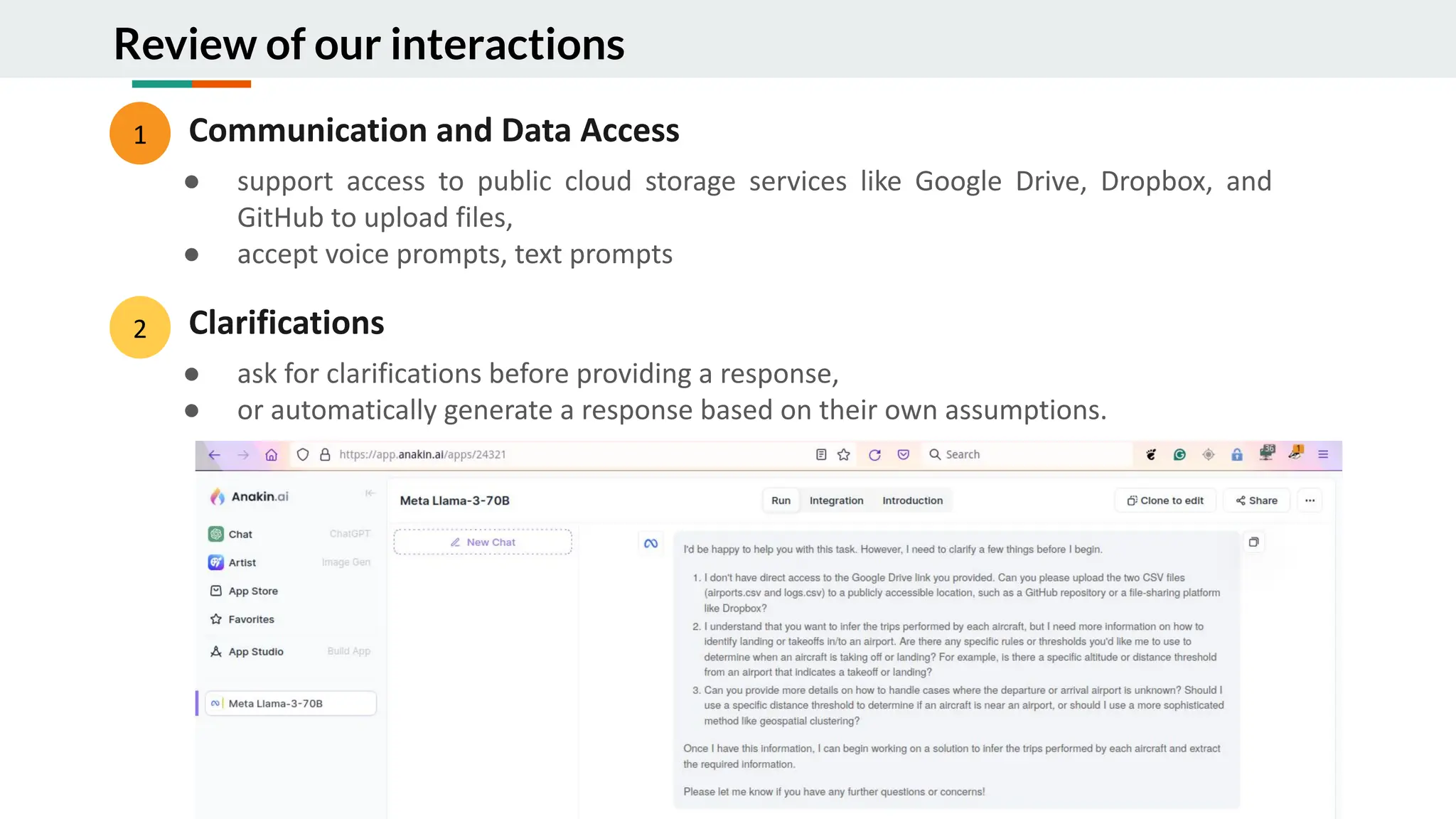
Task: Click the blue lock extension icon
Action: tap(1237, 455)
